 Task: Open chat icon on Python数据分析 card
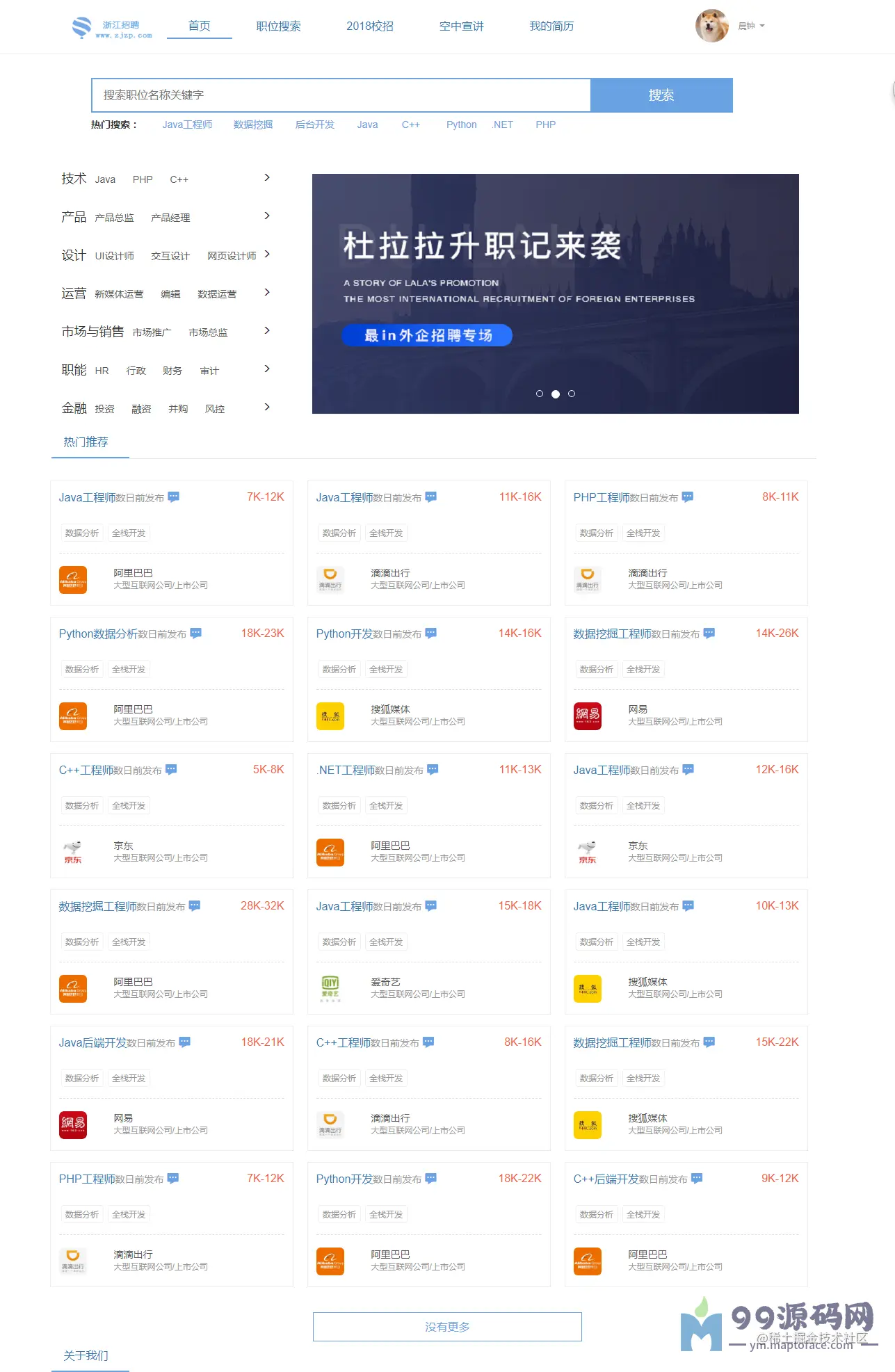pyautogui.click(x=196, y=633)
